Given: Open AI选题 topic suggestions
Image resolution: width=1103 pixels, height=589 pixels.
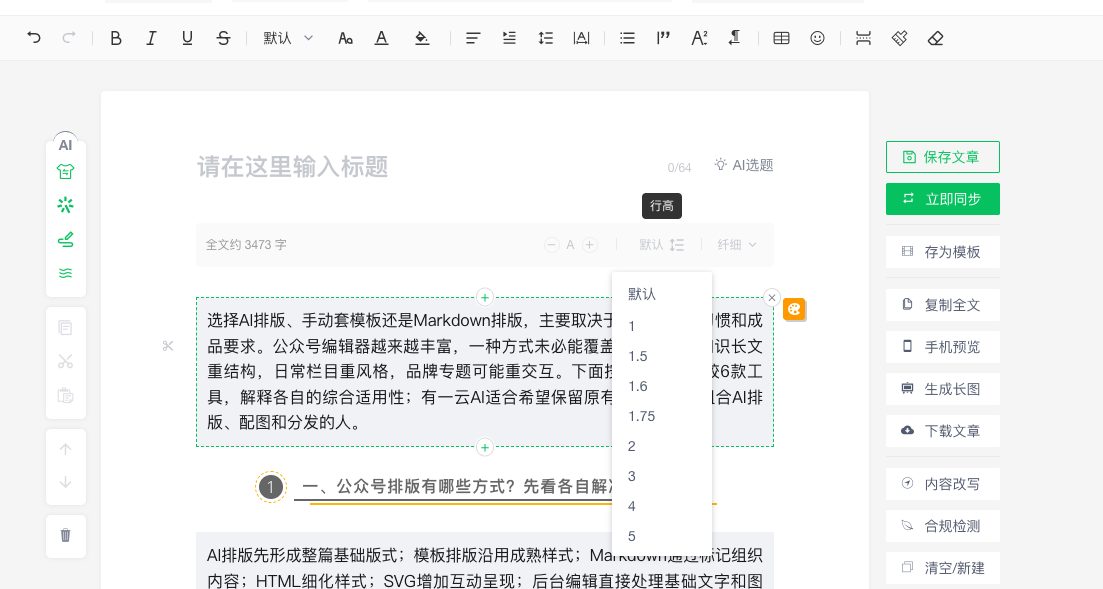Looking at the screenshot, I should coord(744,165).
